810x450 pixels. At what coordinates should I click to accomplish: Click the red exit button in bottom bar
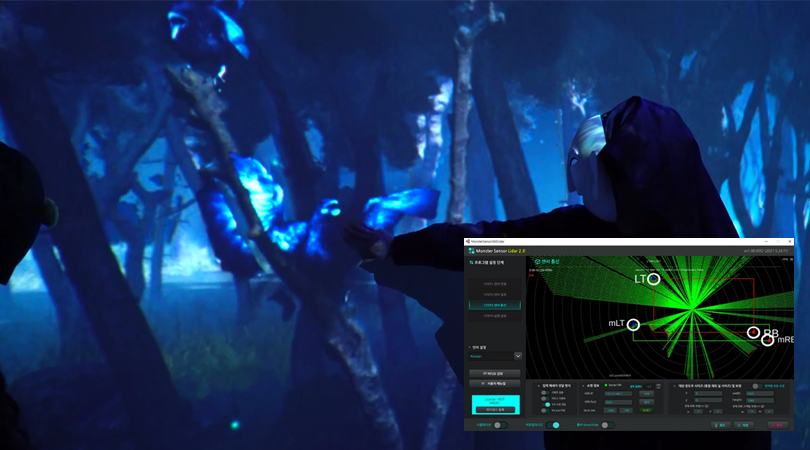[778, 425]
